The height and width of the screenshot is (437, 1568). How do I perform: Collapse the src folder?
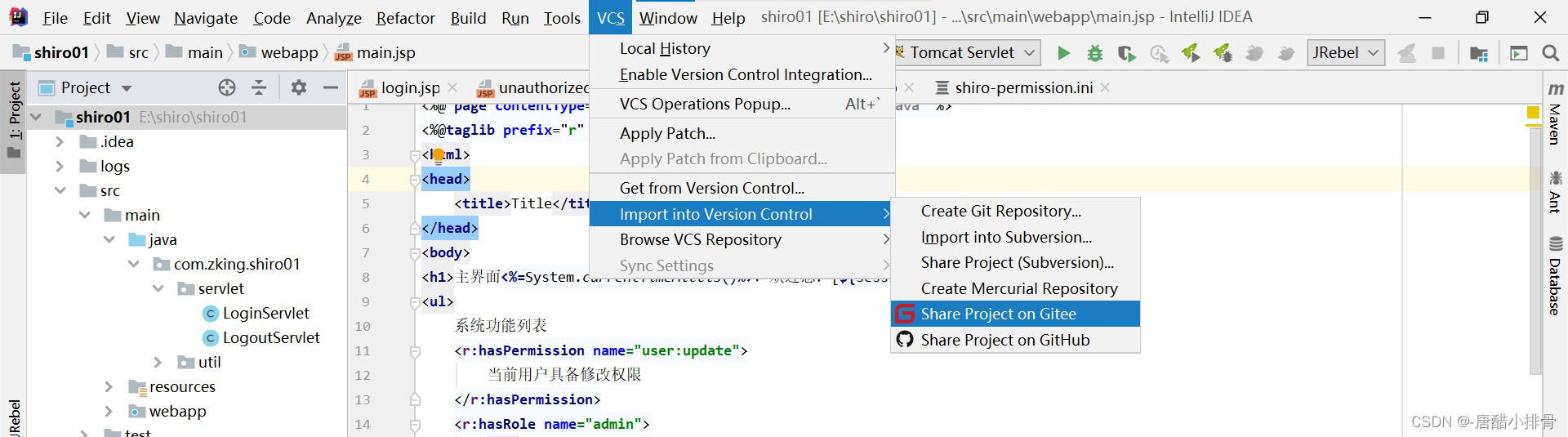coord(60,191)
